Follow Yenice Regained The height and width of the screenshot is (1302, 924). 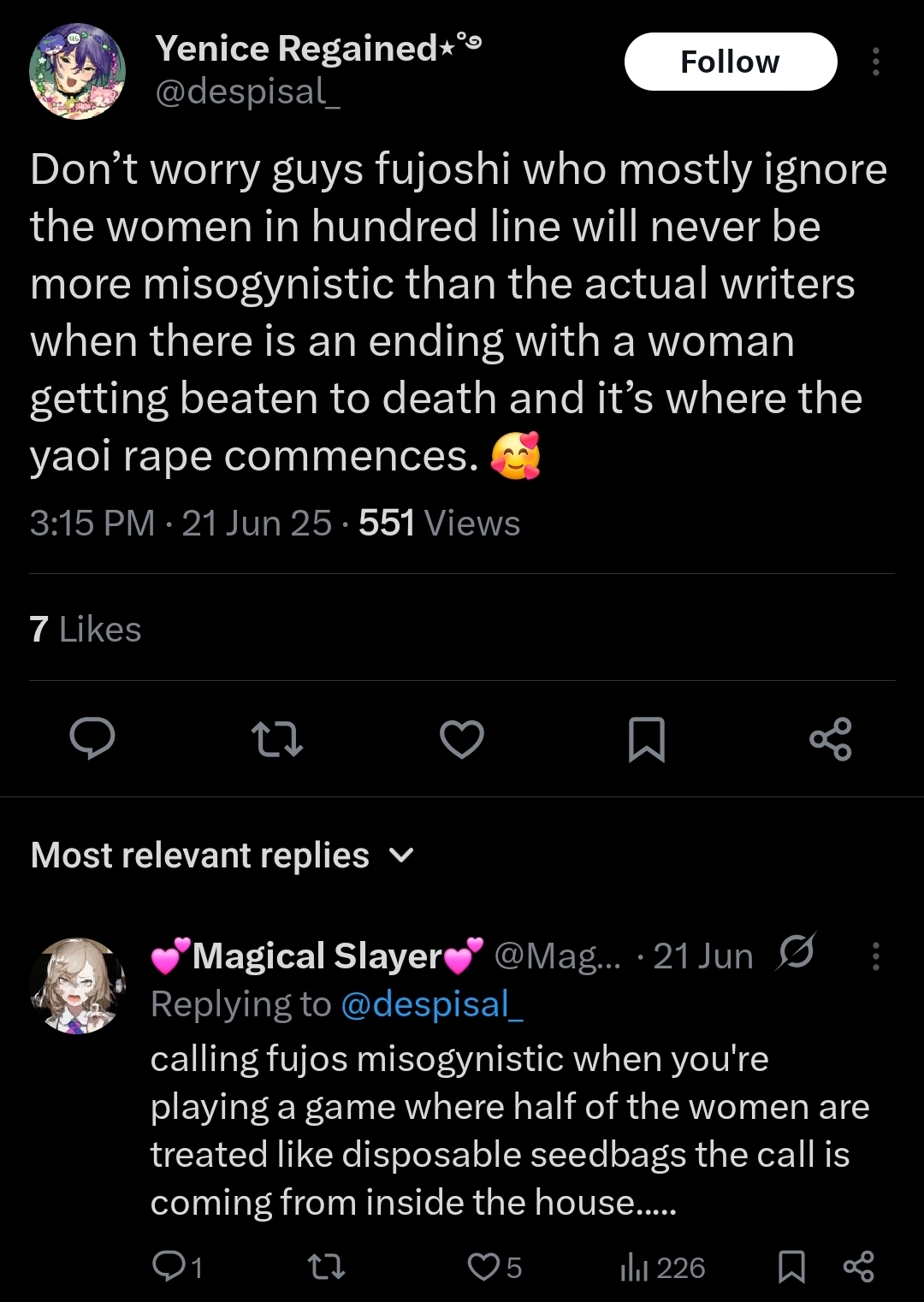click(x=731, y=62)
